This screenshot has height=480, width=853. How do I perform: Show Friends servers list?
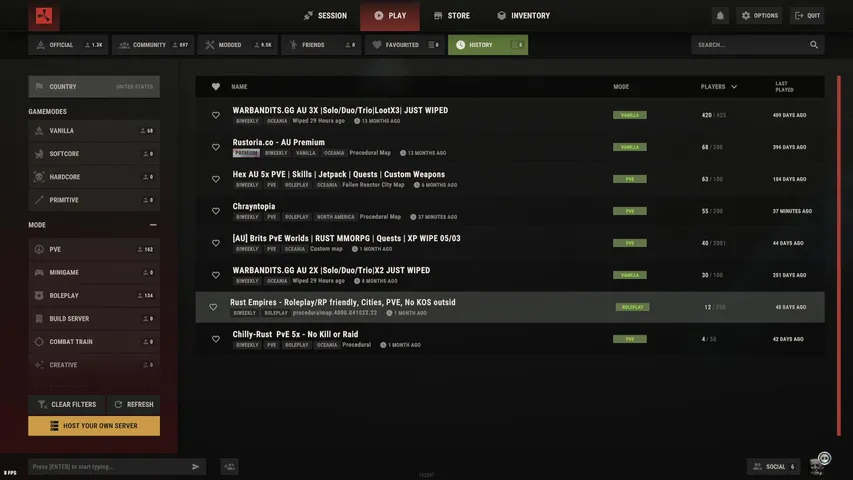[x=321, y=45]
